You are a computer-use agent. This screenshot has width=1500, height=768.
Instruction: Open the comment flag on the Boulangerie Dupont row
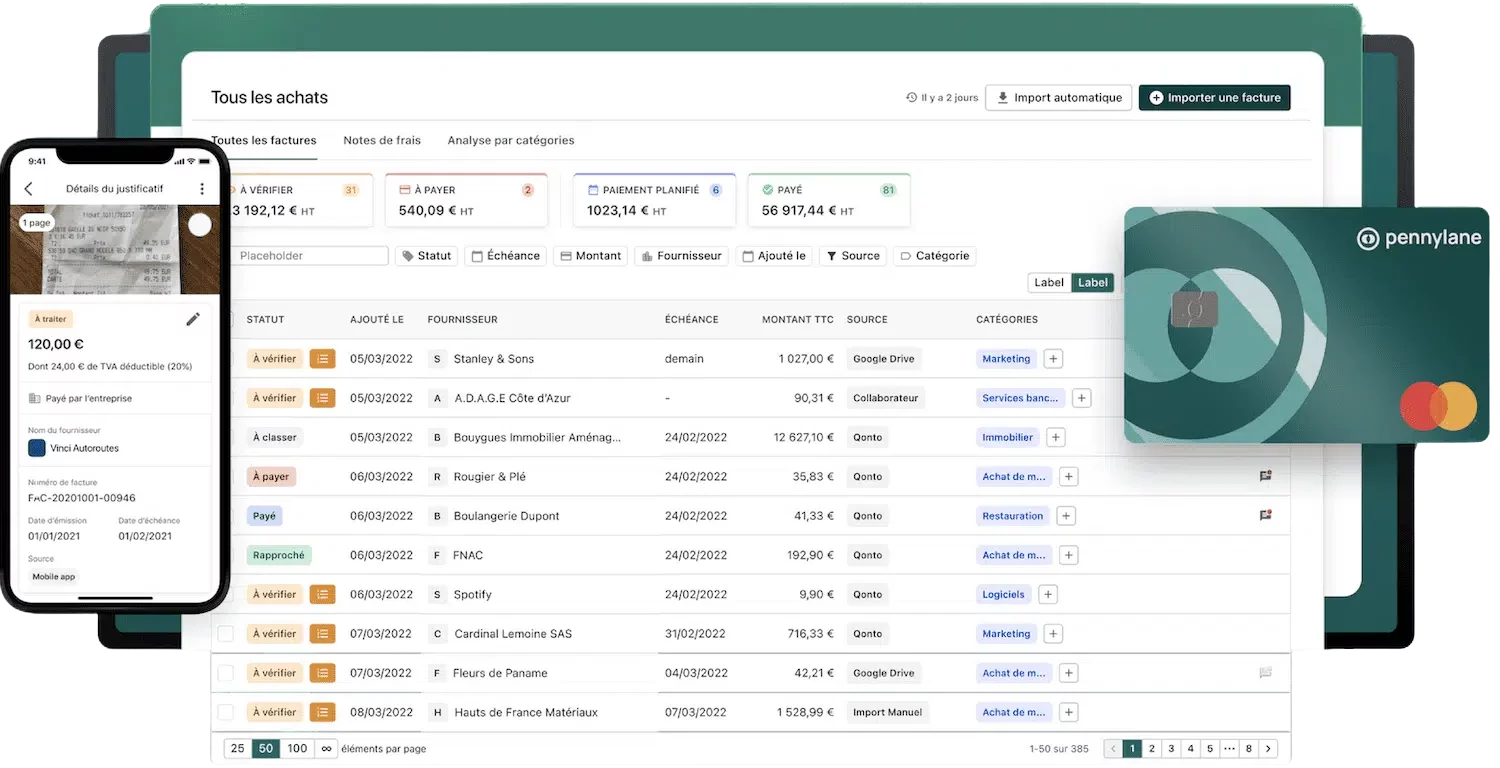(1265, 516)
